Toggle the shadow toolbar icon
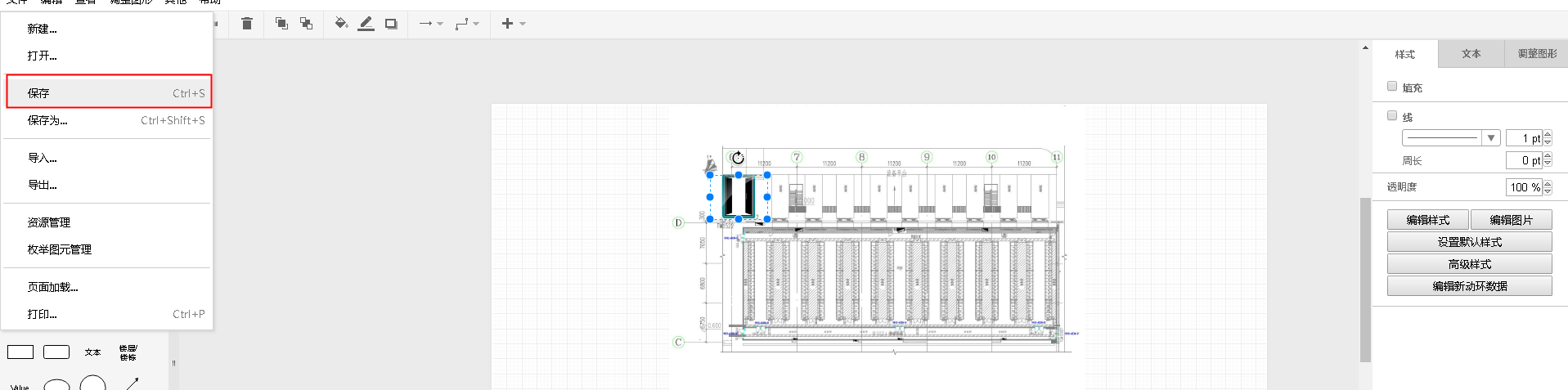This screenshot has height=390, width=1568. pos(391,24)
